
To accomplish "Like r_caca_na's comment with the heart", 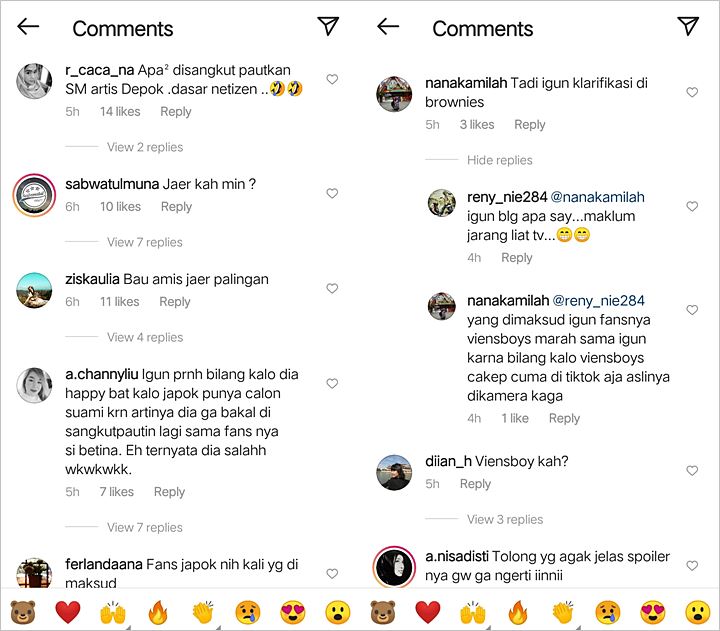I will click(332, 80).
